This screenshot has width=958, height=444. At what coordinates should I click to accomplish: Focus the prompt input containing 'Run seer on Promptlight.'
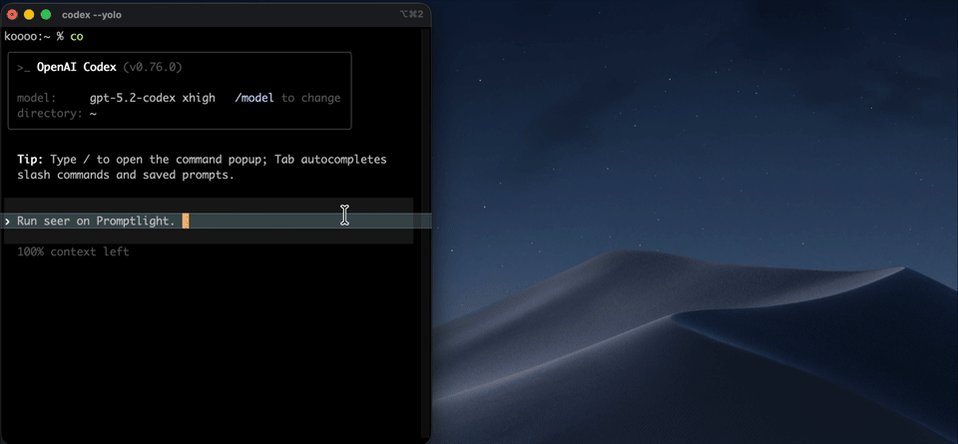click(208, 221)
